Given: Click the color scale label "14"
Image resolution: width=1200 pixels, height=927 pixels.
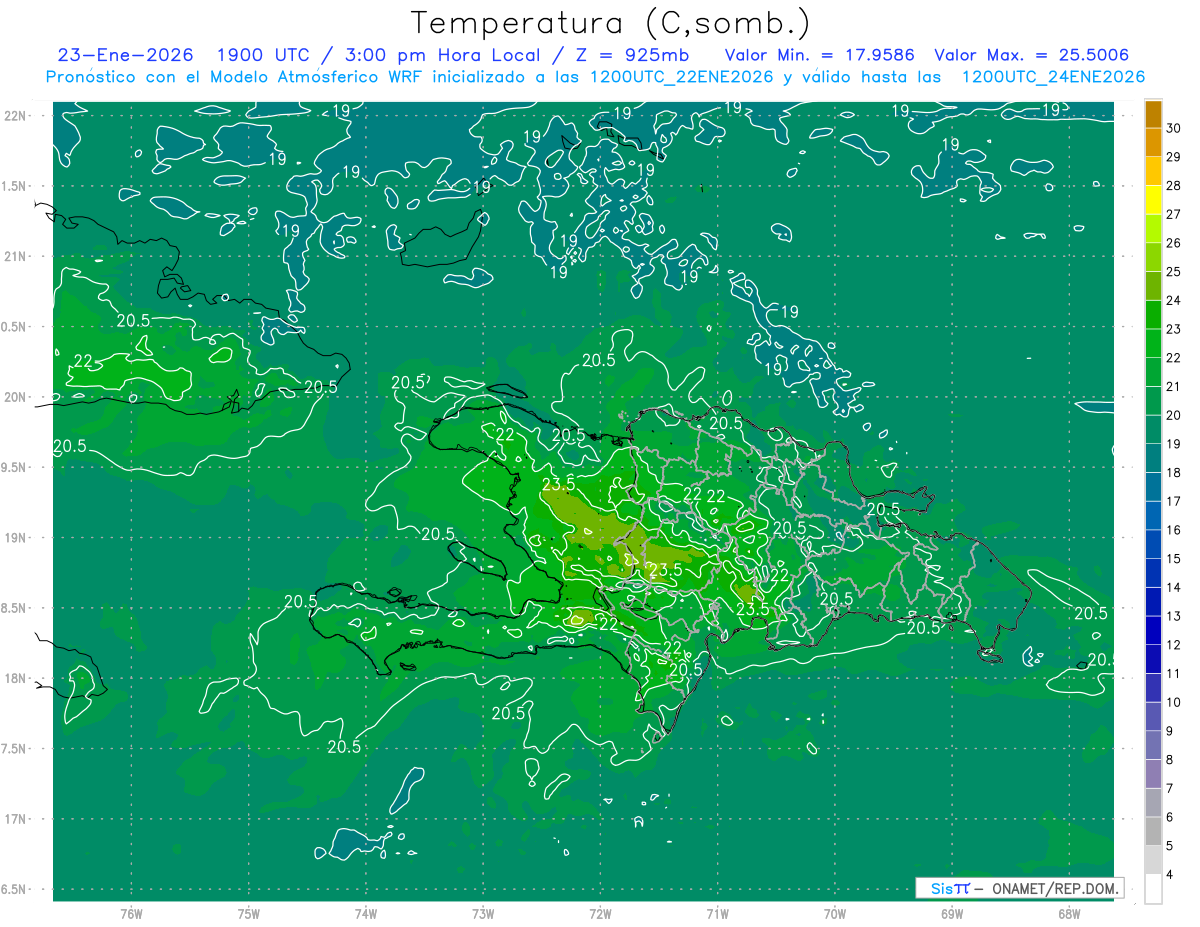Looking at the screenshot, I should [x=1174, y=587].
